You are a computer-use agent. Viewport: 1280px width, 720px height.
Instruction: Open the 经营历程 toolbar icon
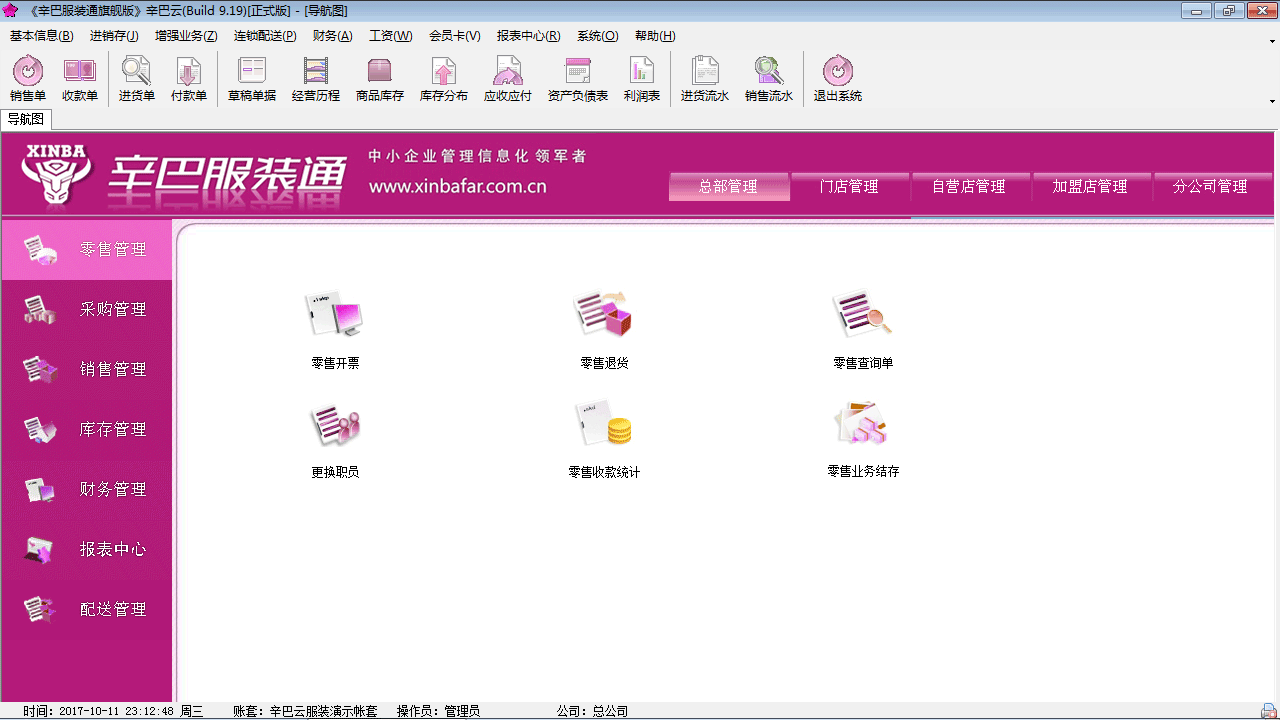316,80
